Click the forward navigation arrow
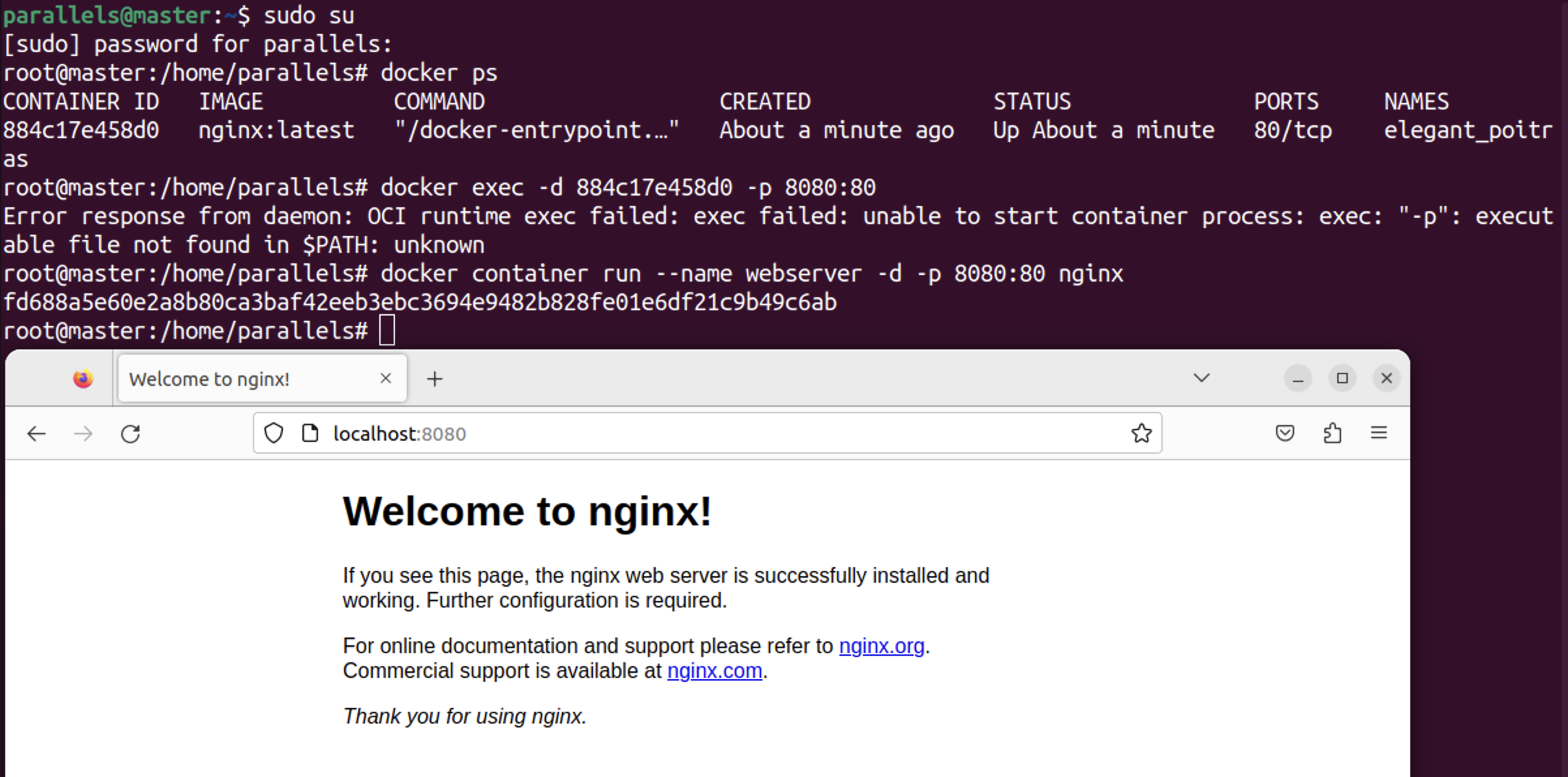Screen dimensions: 1568x777 (x=83, y=433)
